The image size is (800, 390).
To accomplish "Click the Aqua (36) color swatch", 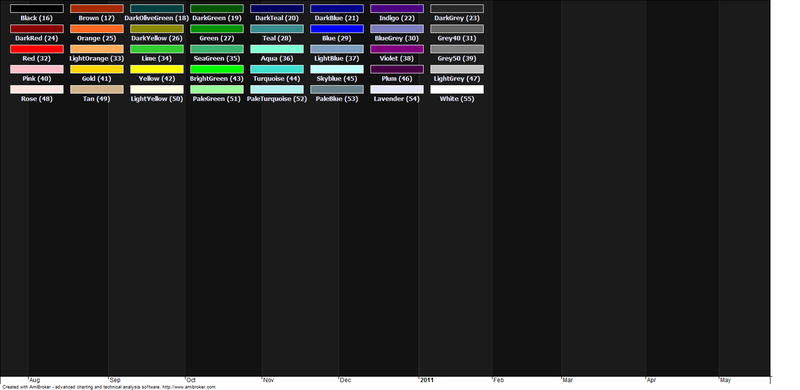I will coord(277,49).
